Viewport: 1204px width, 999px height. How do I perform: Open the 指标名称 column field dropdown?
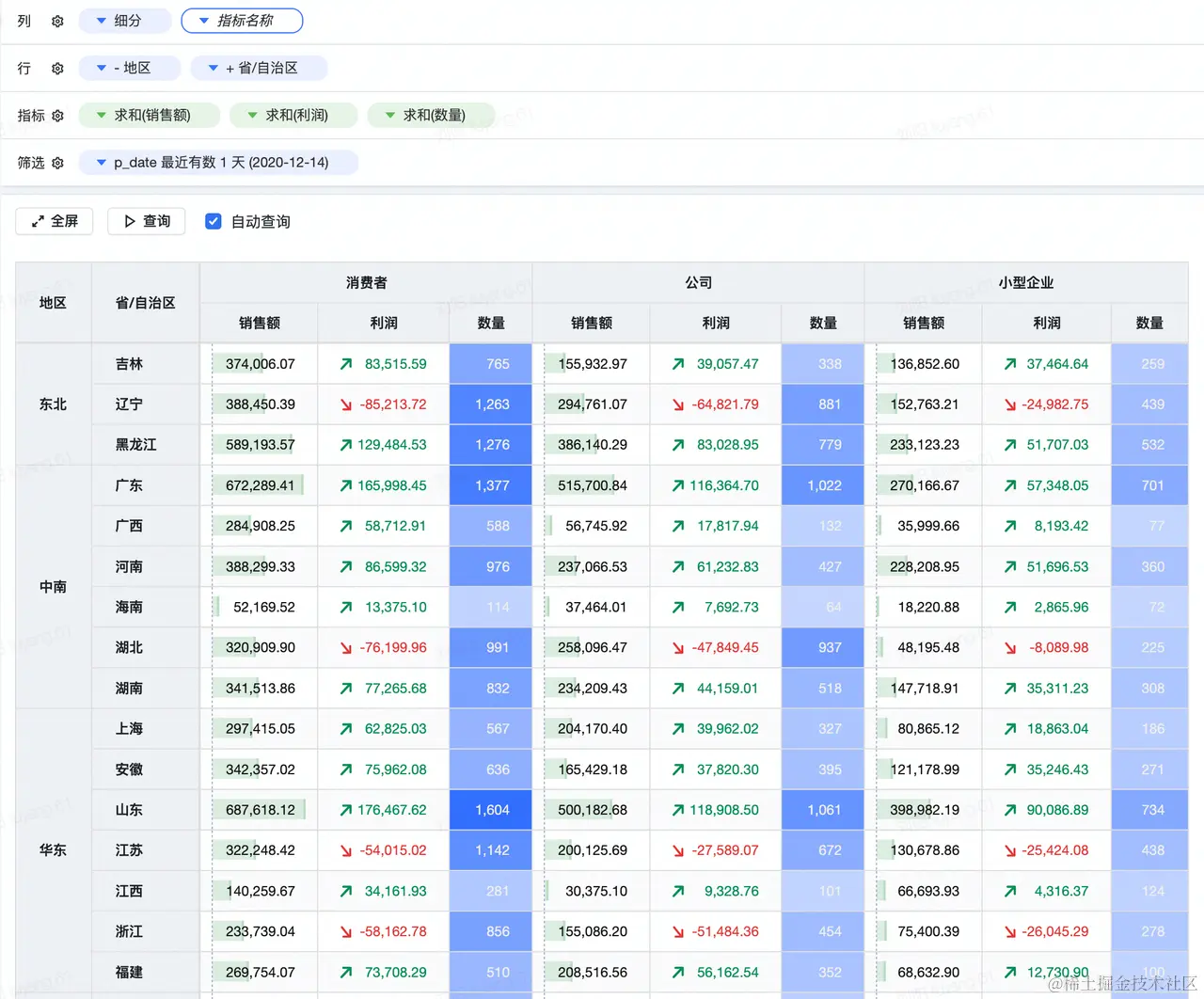tap(242, 21)
